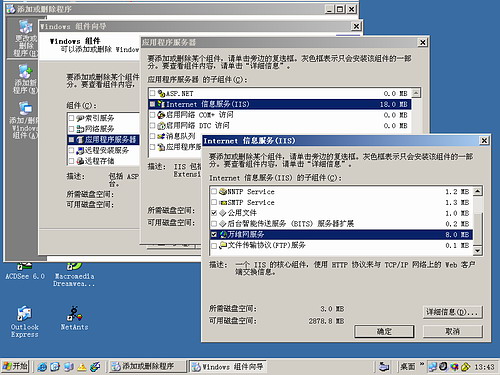The width and height of the screenshot is (500, 375).
Task: Click the 网络服务 icon in 组件 list
Action: (80, 129)
